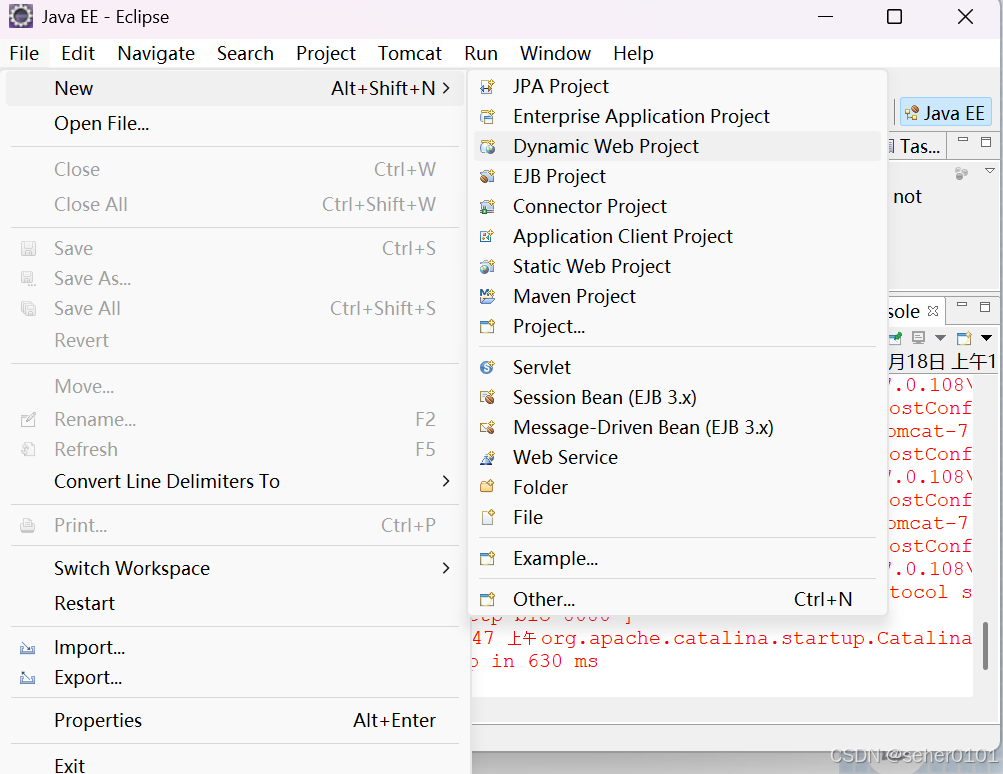Choose Exit at menu bottom
This screenshot has height=774, width=1003.
[235, 764]
